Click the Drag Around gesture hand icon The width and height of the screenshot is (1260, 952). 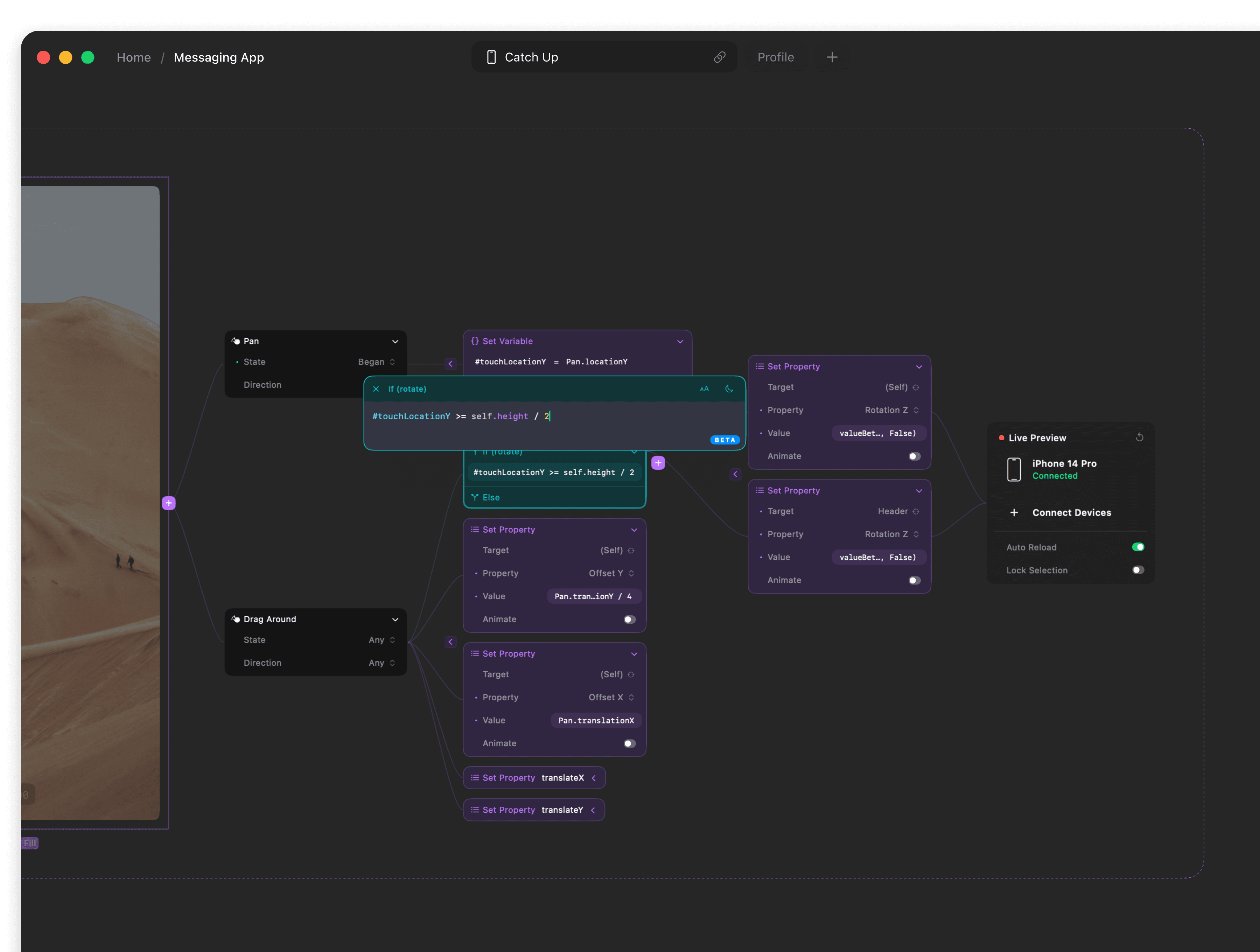pyautogui.click(x=235, y=619)
